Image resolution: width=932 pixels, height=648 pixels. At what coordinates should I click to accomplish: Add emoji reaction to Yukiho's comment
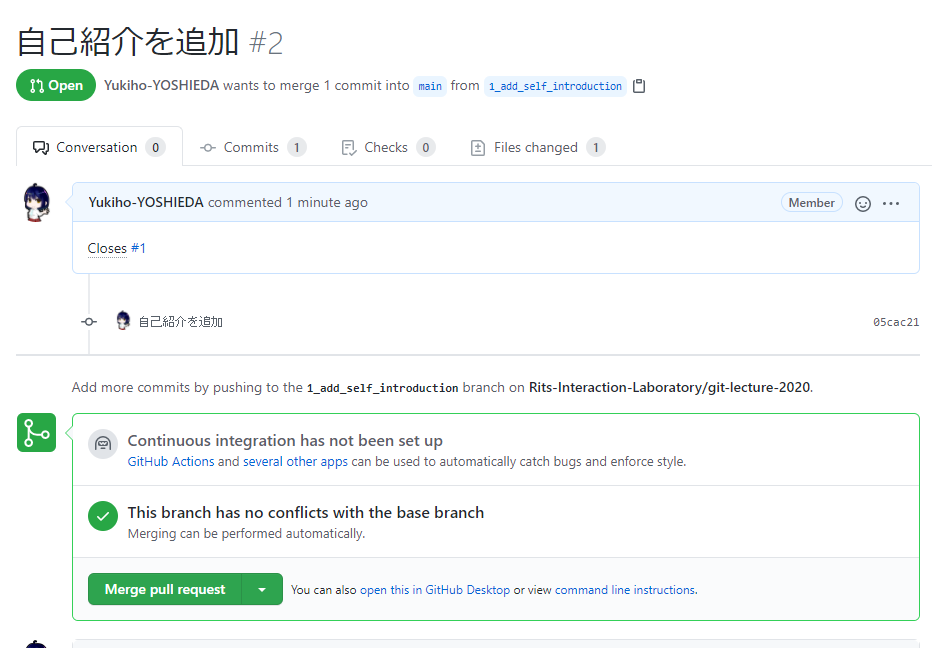(862, 204)
